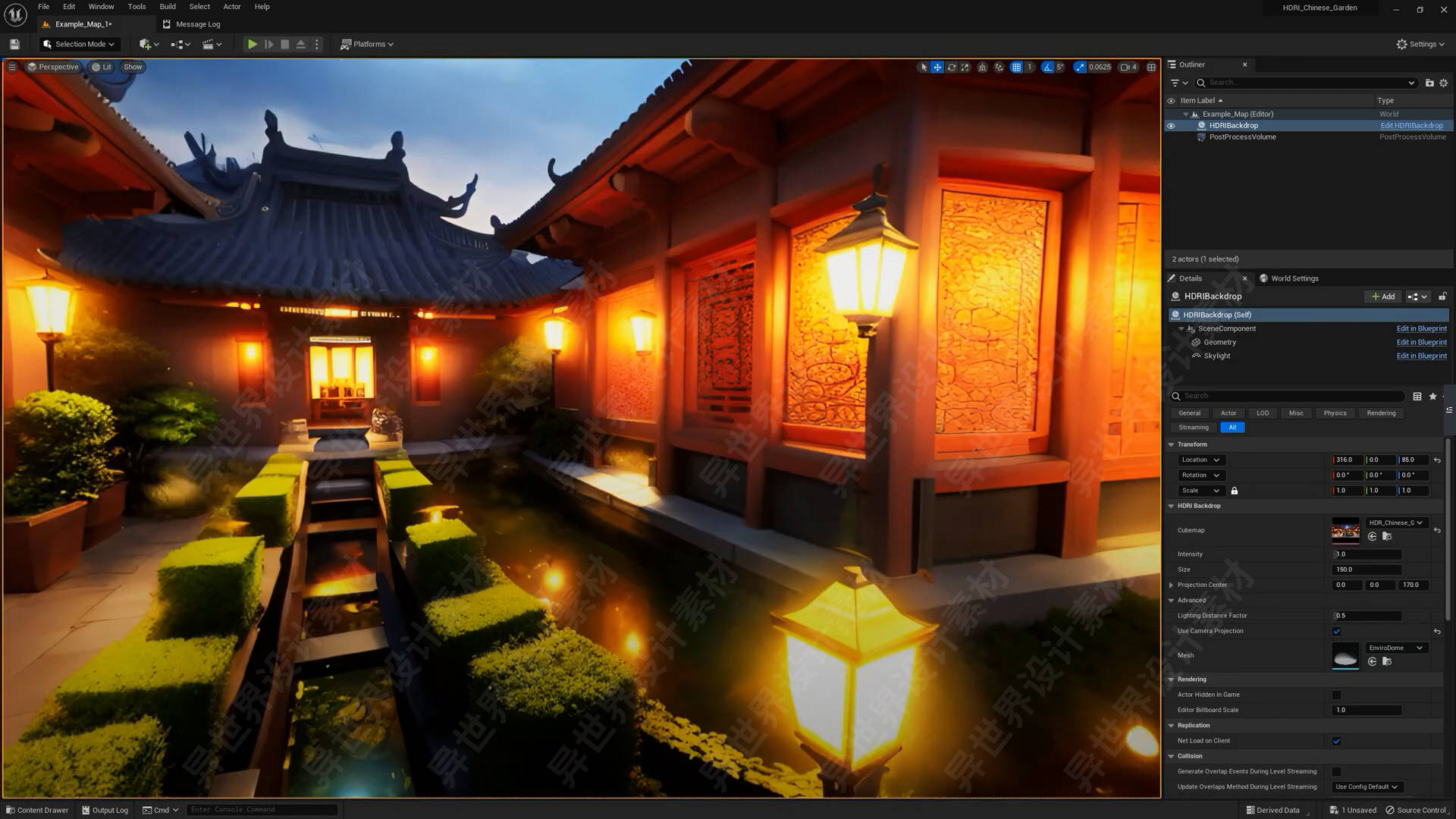Select the scale transform tool in viewport

pyautogui.click(x=965, y=67)
